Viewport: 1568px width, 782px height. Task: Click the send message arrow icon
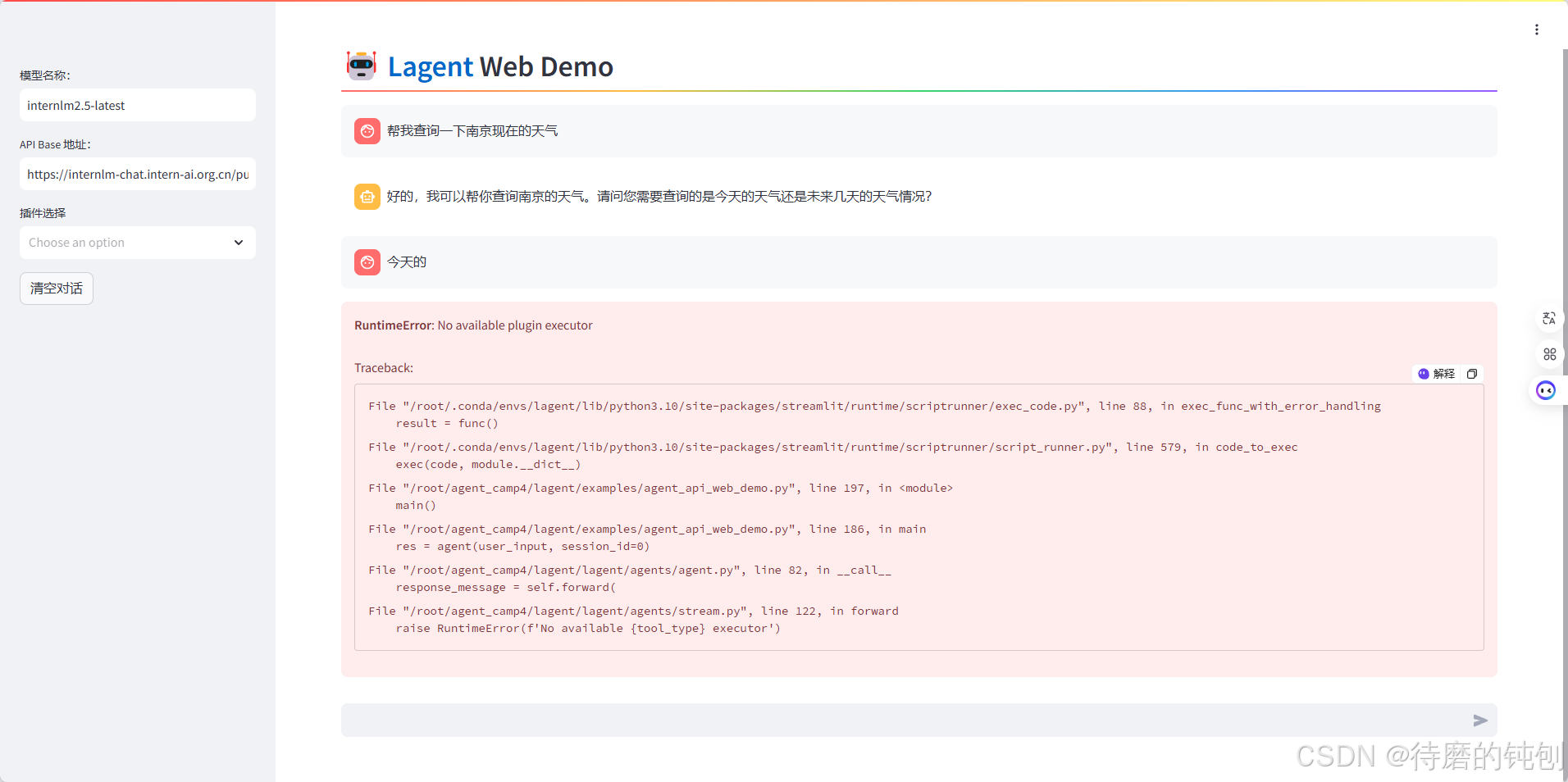pos(1480,721)
